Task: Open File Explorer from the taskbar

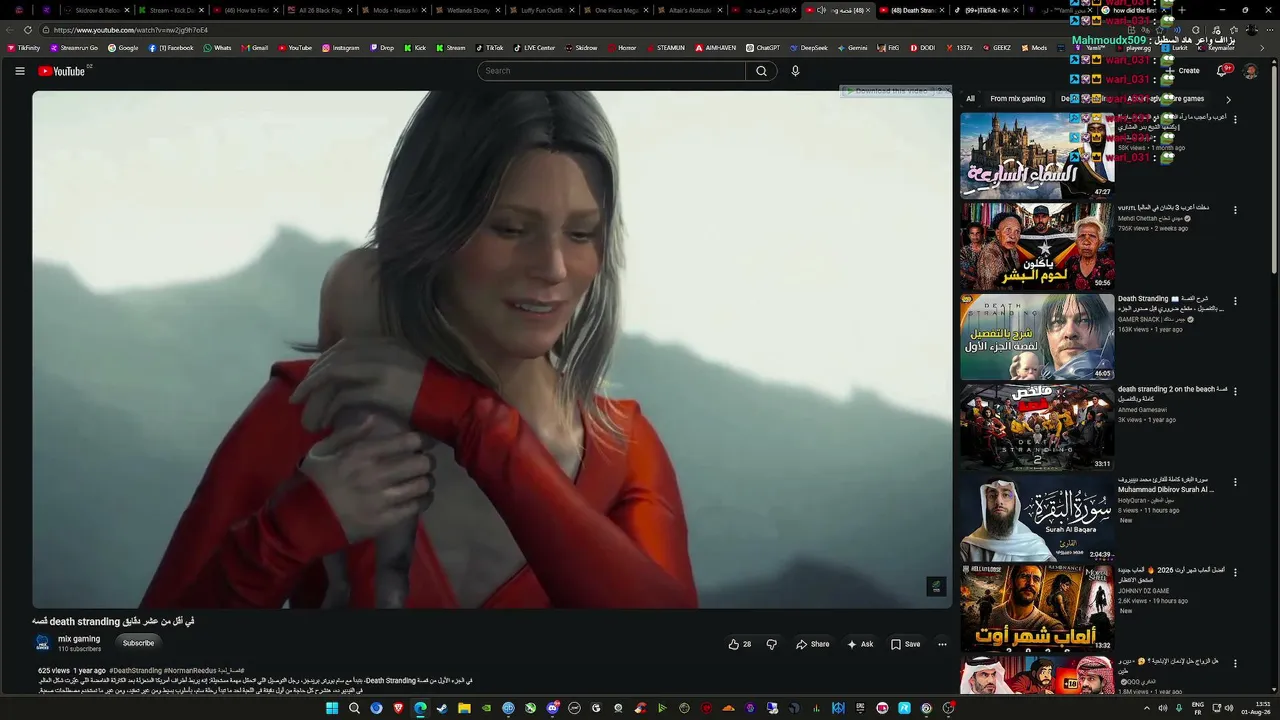Action: point(464,708)
